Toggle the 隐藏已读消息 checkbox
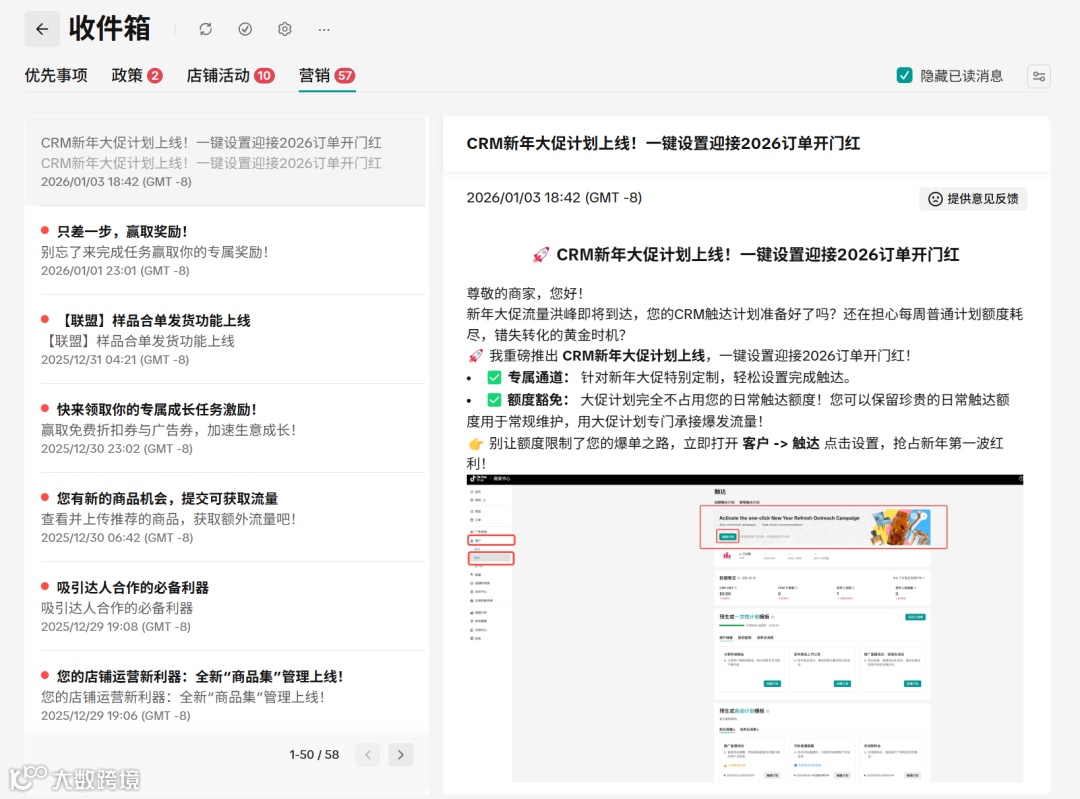This screenshot has width=1080, height=799. [x=904, y=75]
